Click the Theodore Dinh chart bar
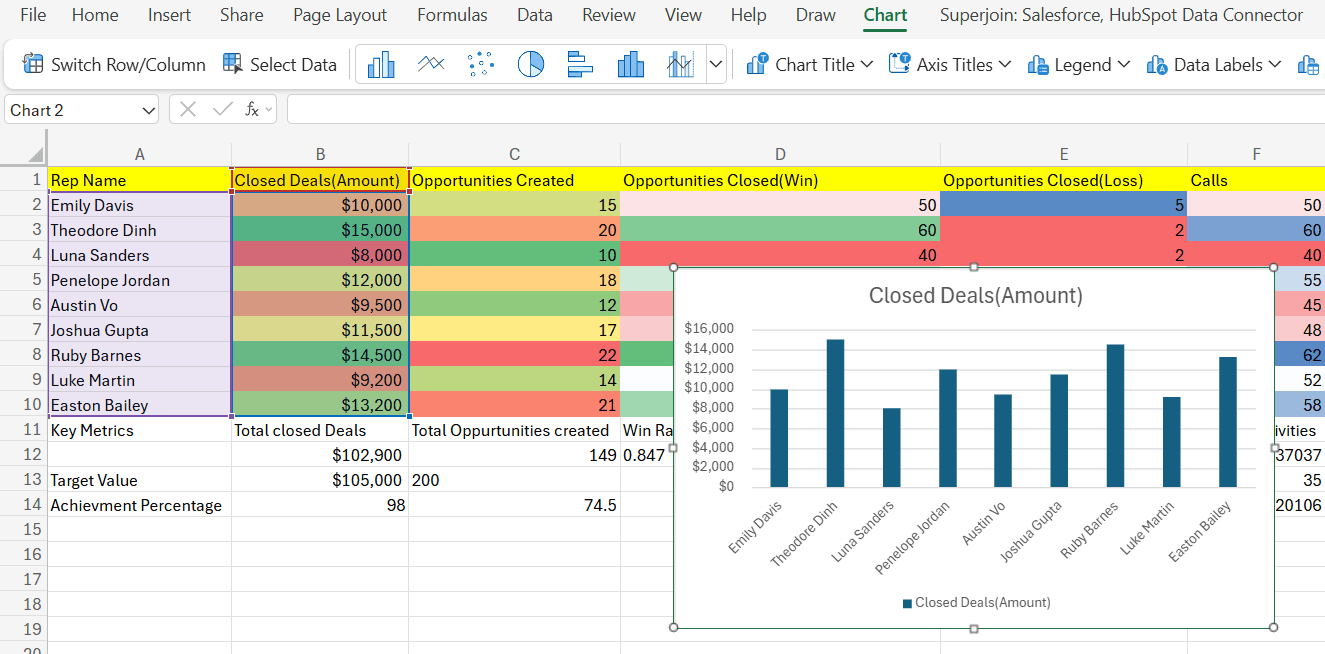 (835, 413)
